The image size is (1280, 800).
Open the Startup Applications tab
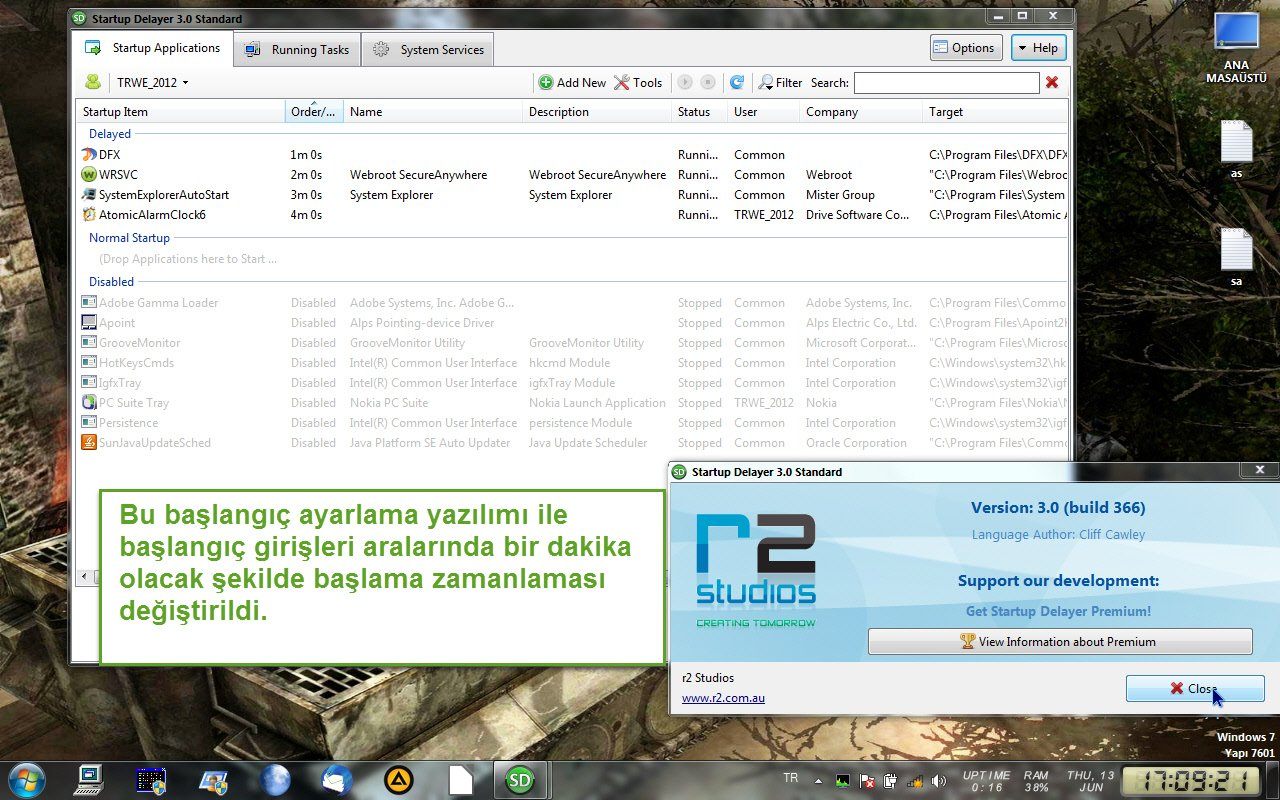(152, 48)
